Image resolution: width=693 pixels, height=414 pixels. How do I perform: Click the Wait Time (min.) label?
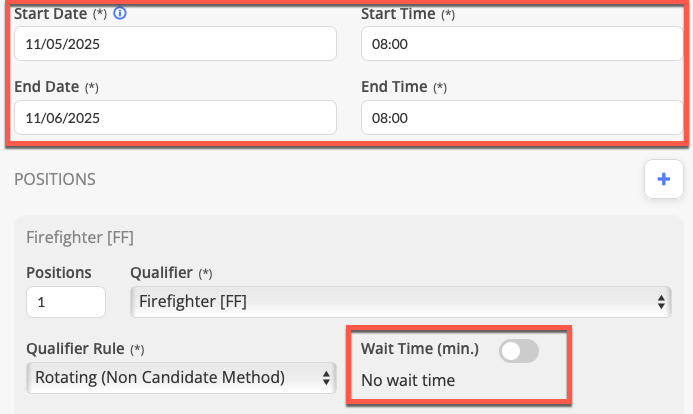[420, 349]
